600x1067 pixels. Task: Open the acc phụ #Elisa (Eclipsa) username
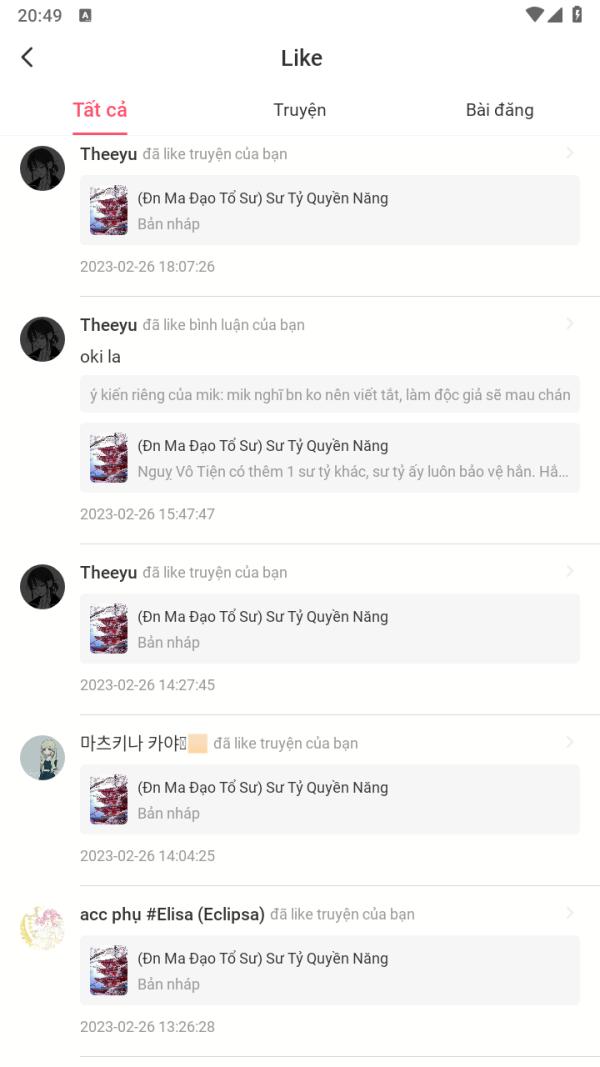point(172,914)
